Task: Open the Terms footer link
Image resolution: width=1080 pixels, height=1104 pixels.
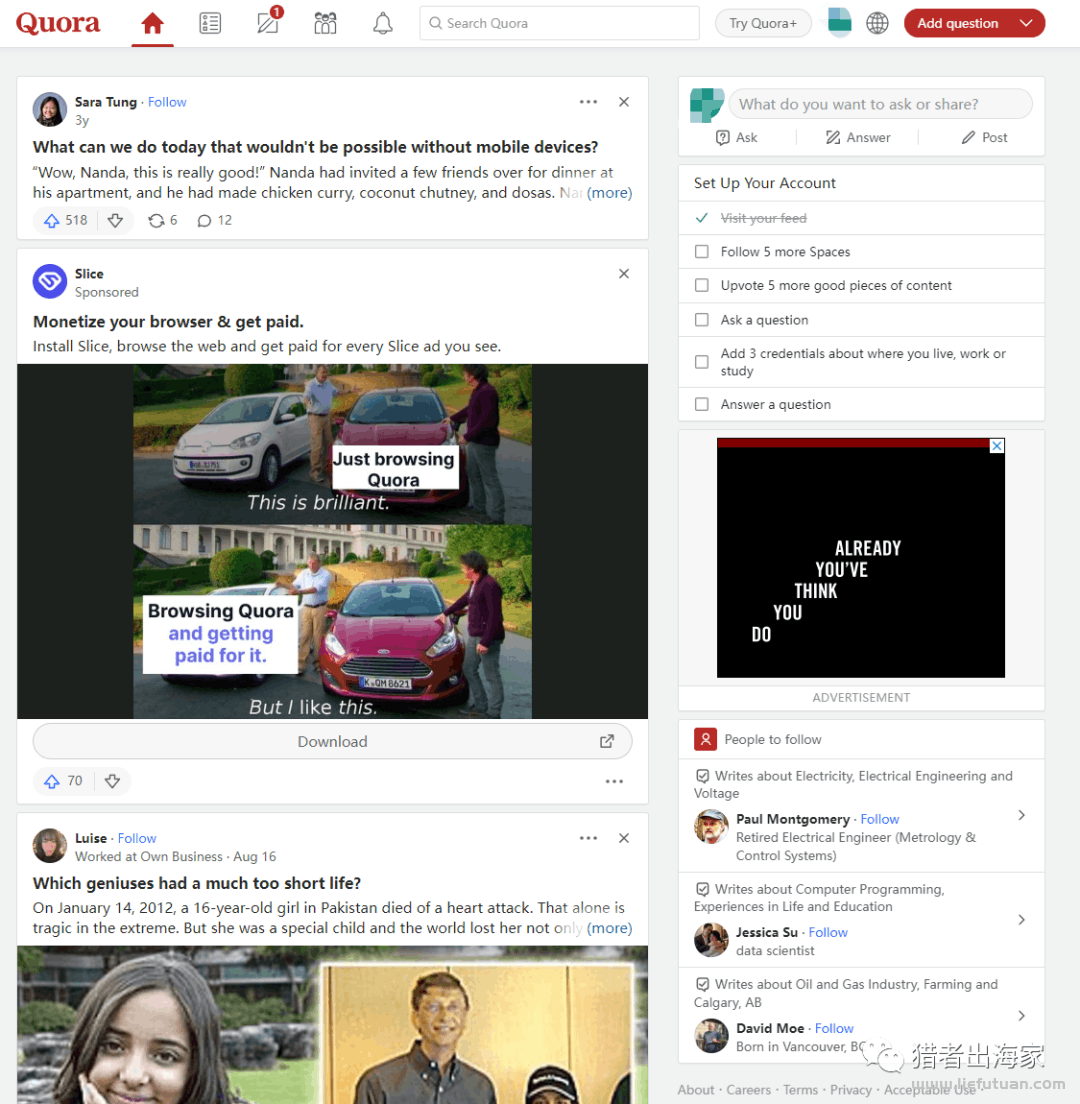Action: coord(800,1090)
